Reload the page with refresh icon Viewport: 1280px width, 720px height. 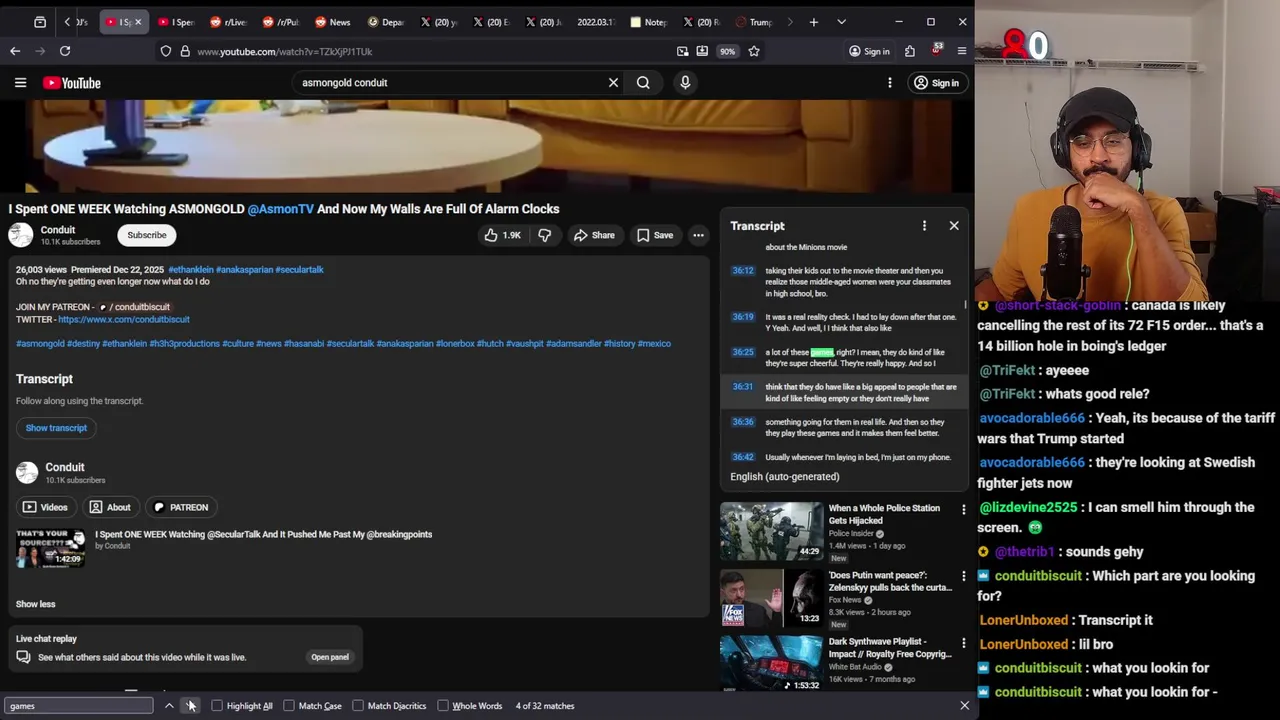[x=65, y=51]
